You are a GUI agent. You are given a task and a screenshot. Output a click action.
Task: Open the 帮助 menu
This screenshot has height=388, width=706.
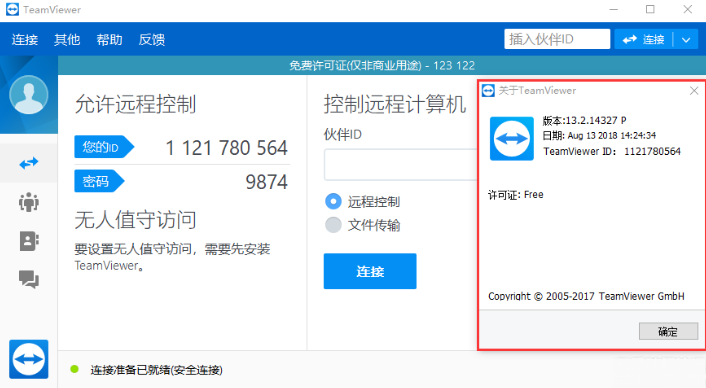coord(109,40)
